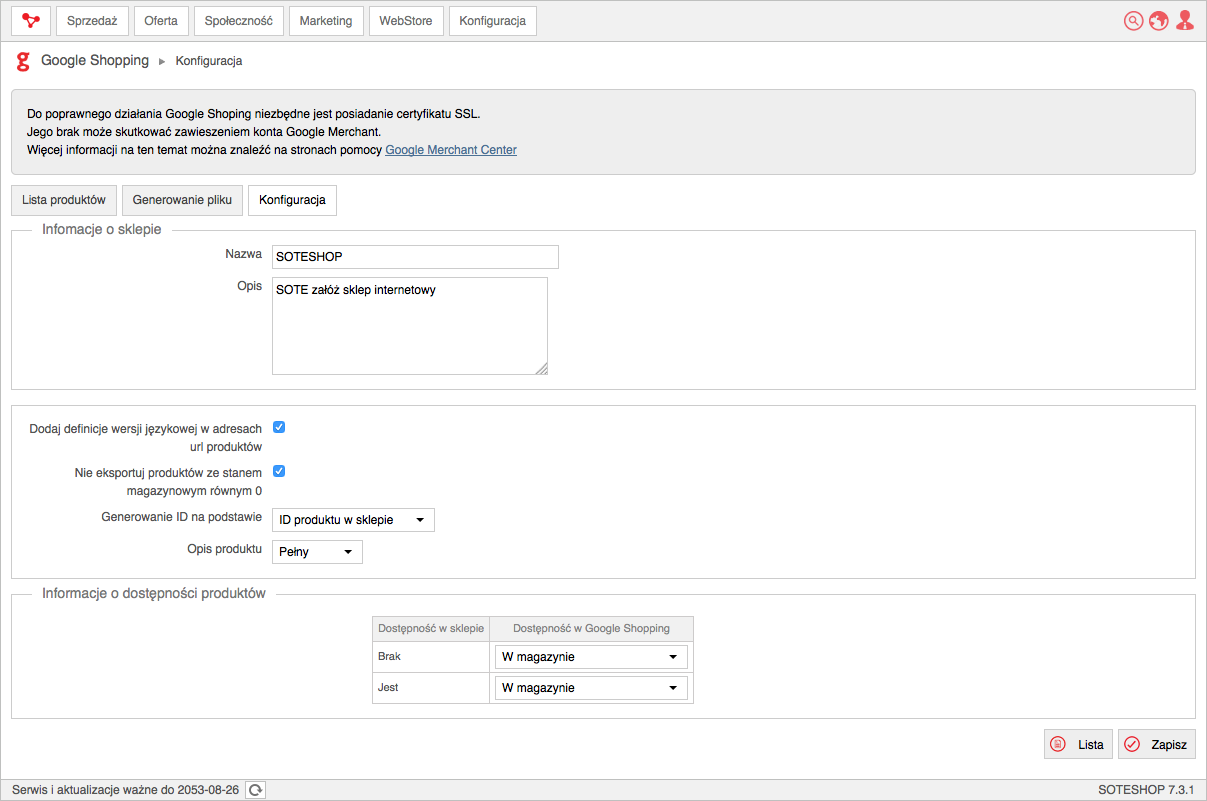
Task: Open availability dropdown for Jest row
Action: click(x=591, y=688)
